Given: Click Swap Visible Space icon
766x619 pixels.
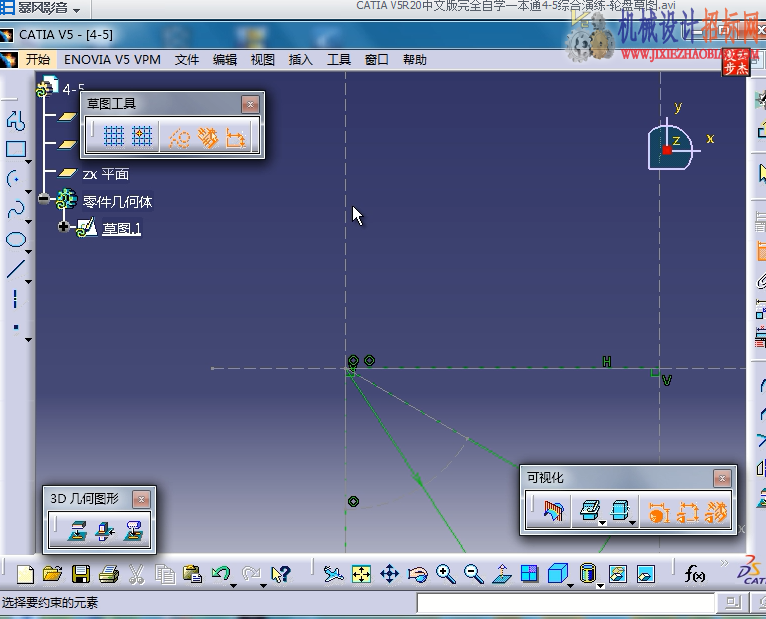Looking at the screenshot, I should point(646,574).
